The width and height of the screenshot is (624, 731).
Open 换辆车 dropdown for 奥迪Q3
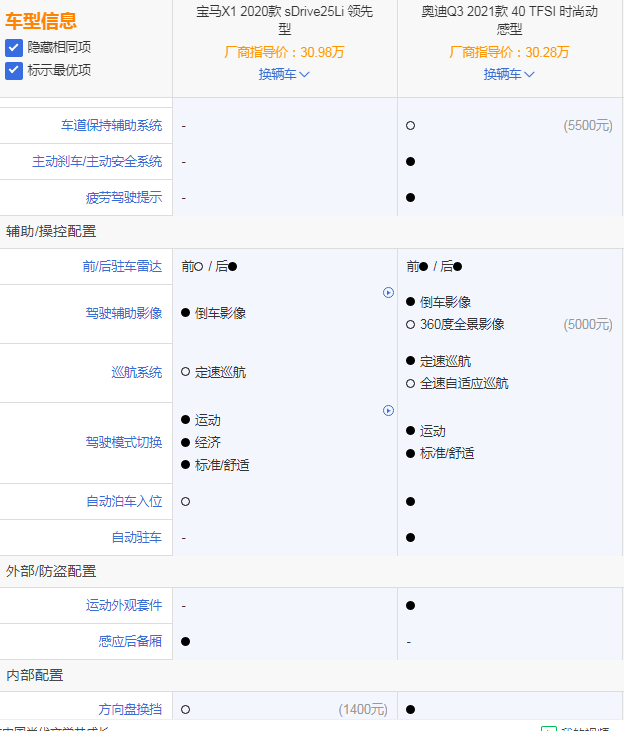[503, 74]
